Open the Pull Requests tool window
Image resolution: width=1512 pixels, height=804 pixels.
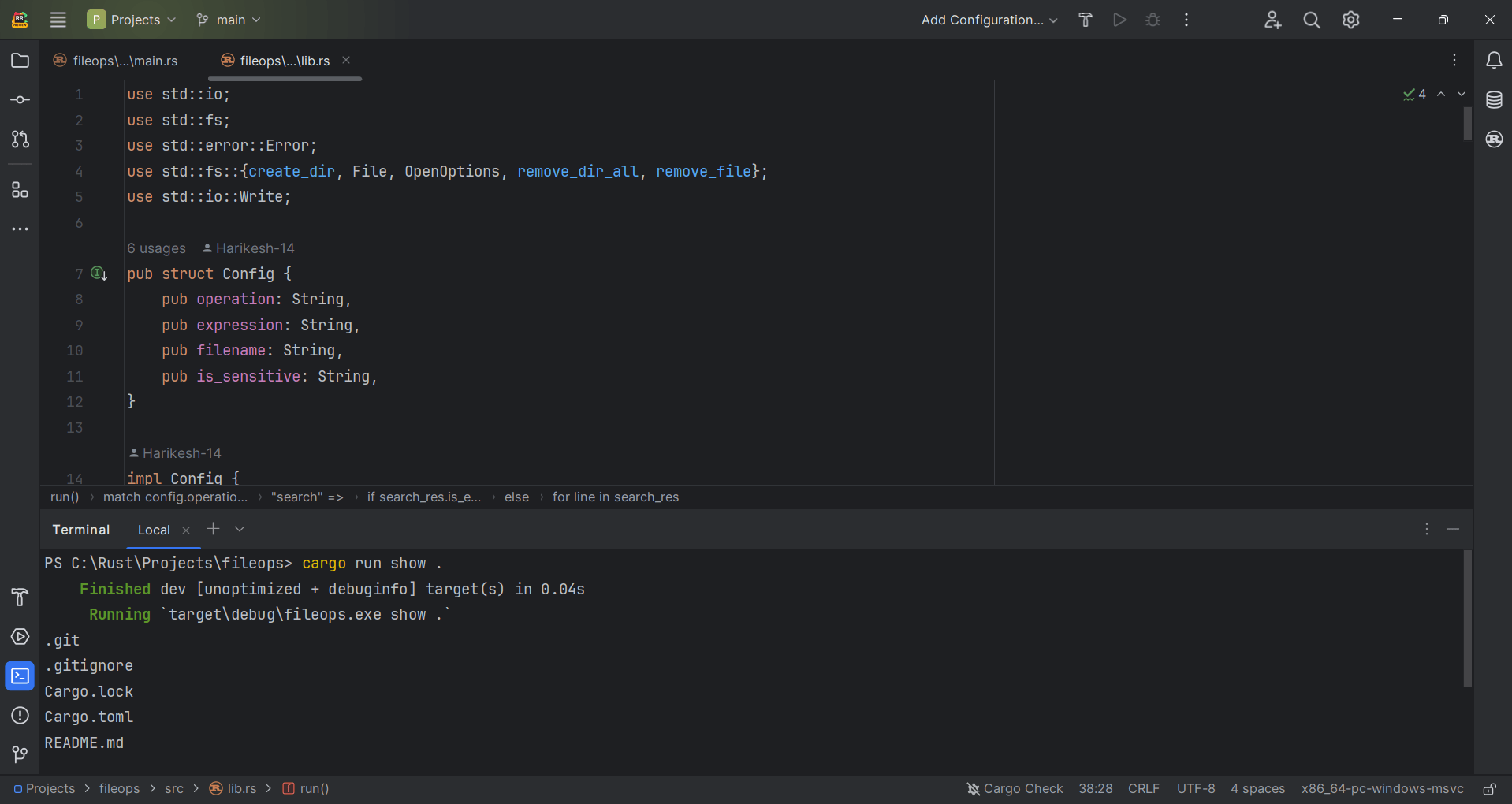pos(20,140)
